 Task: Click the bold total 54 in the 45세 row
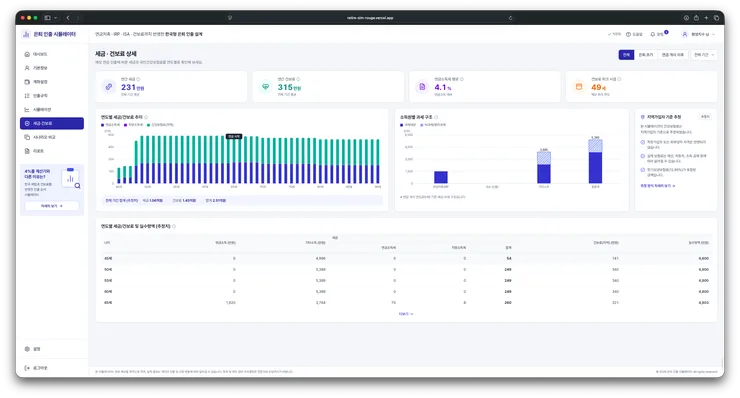[x=509, y=259]
